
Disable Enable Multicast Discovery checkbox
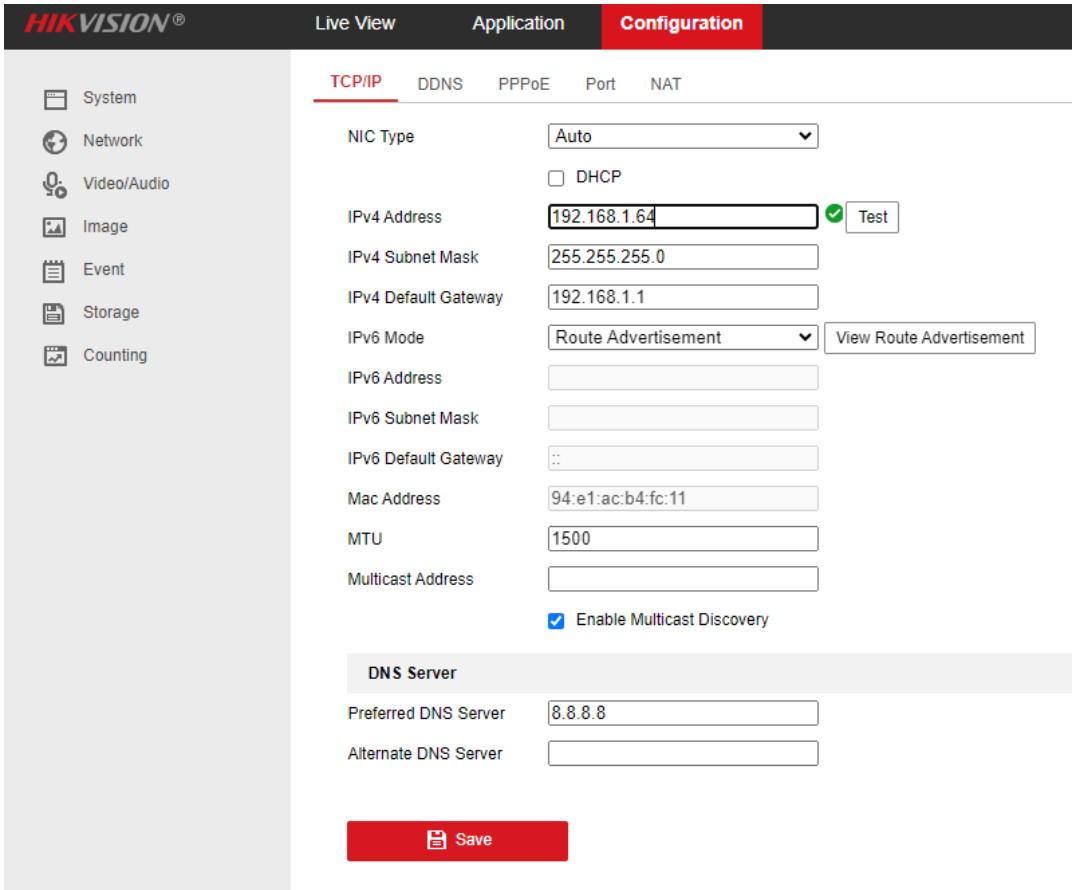click(x=557, y=621)
